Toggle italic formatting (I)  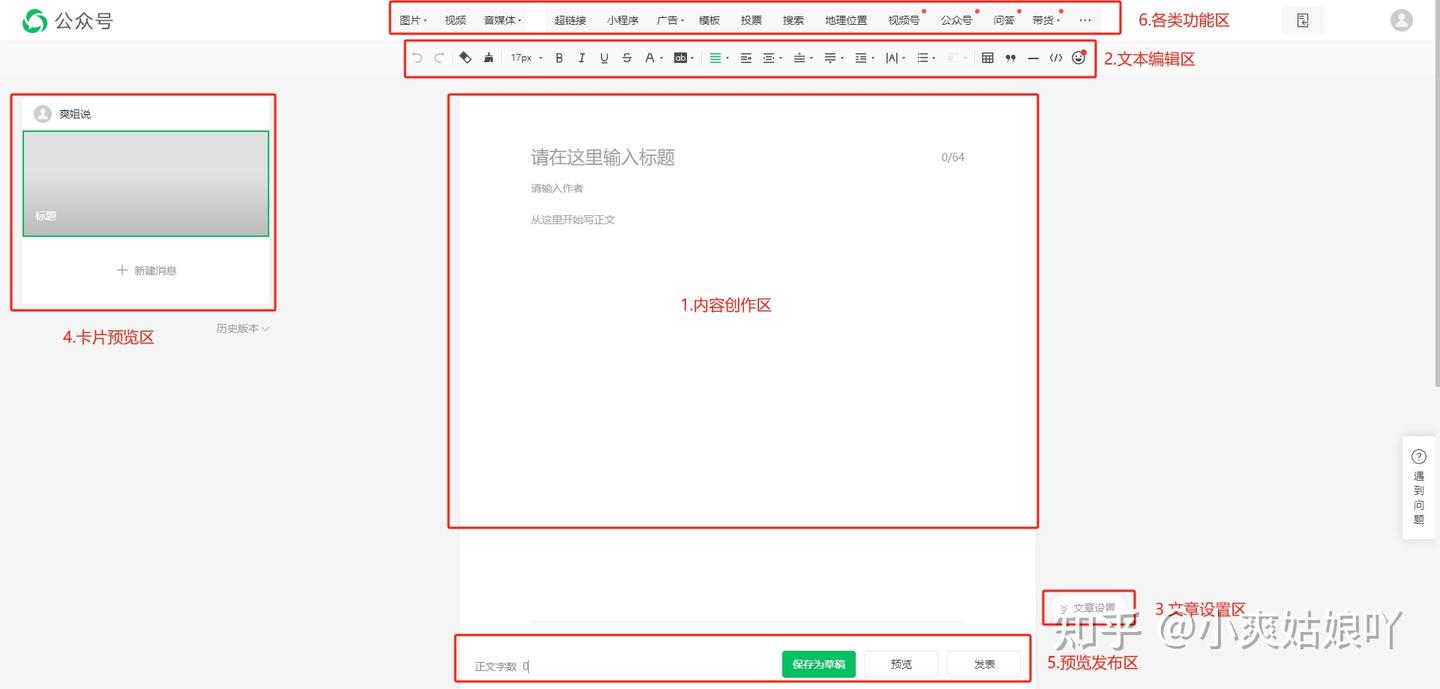click(582, 58)
